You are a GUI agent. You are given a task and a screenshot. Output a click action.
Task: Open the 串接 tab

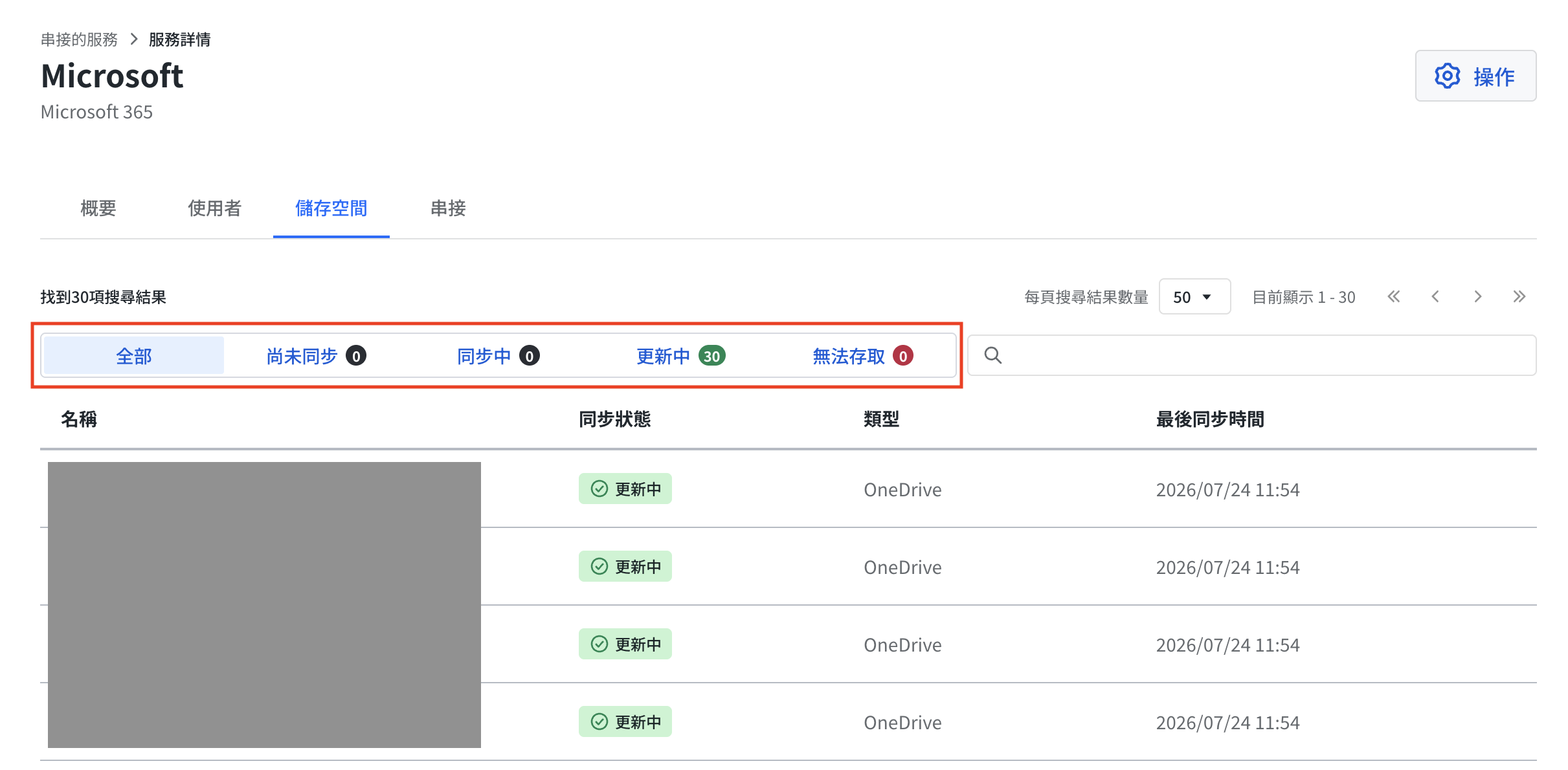[448, 208]
